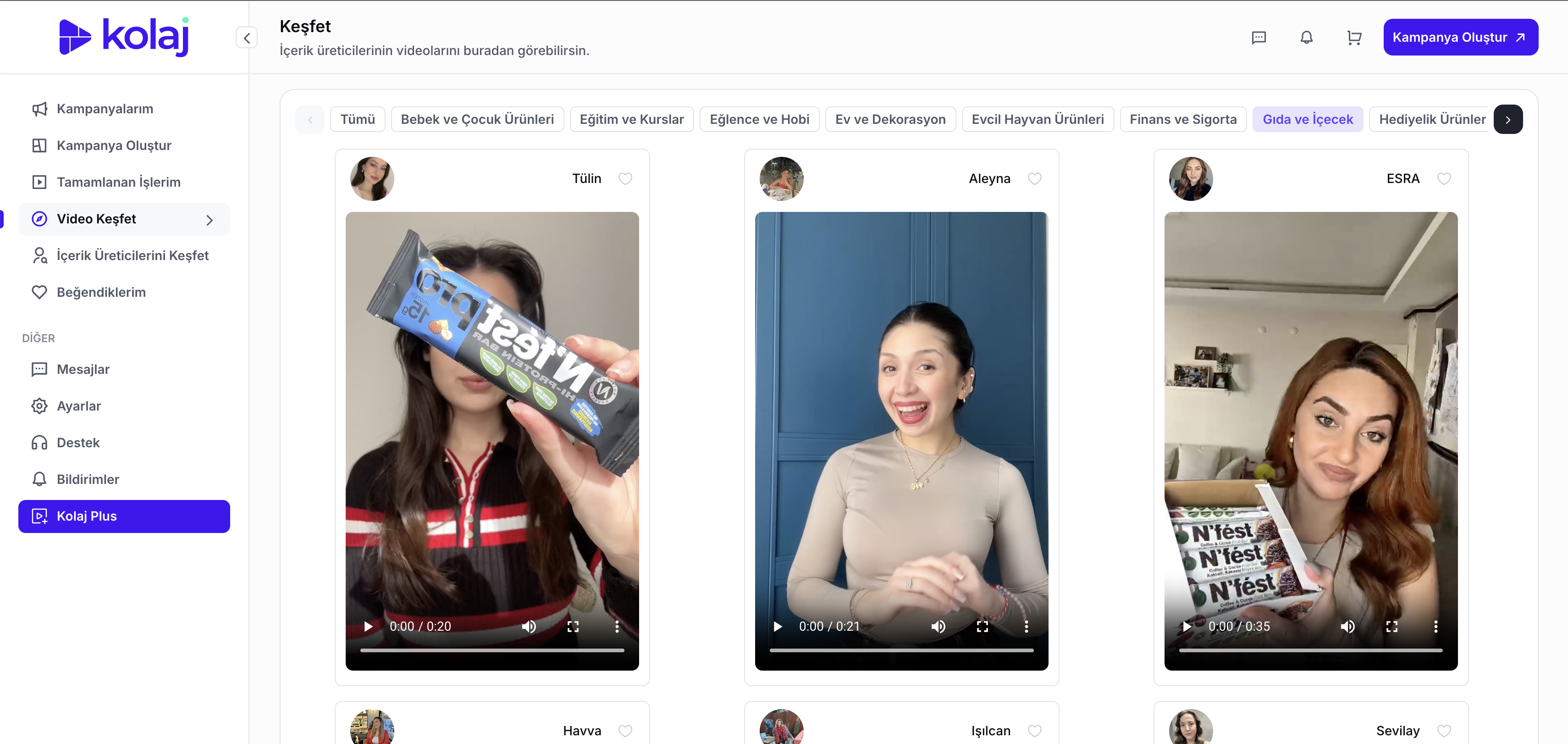Click the creator name Aleyna
This screenshot has width=1568, height=744.
click(989, 178)
